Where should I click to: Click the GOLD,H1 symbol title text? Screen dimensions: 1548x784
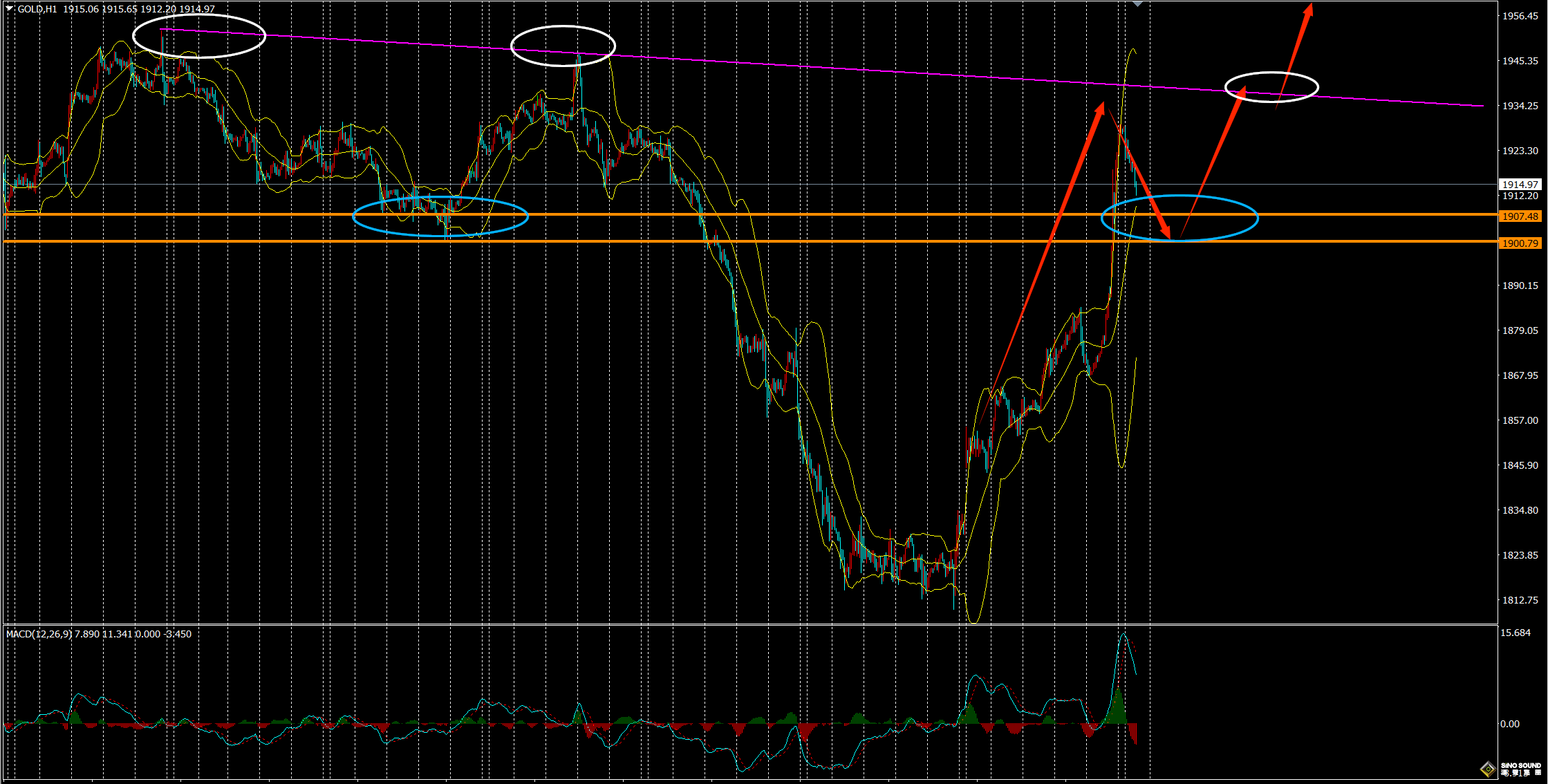coord(37,9)
